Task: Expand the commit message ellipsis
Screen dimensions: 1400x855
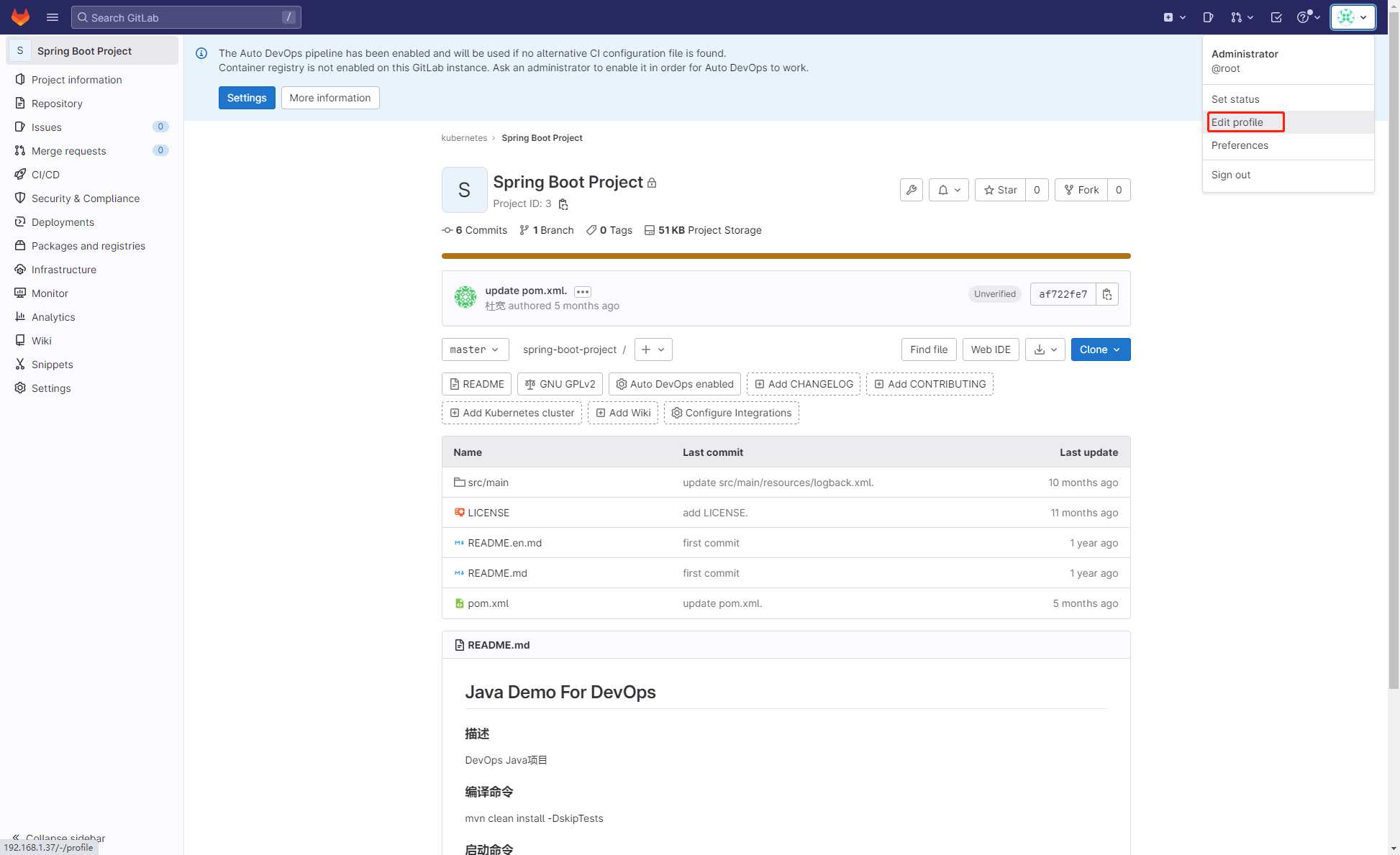Action: tap(583, 291)
